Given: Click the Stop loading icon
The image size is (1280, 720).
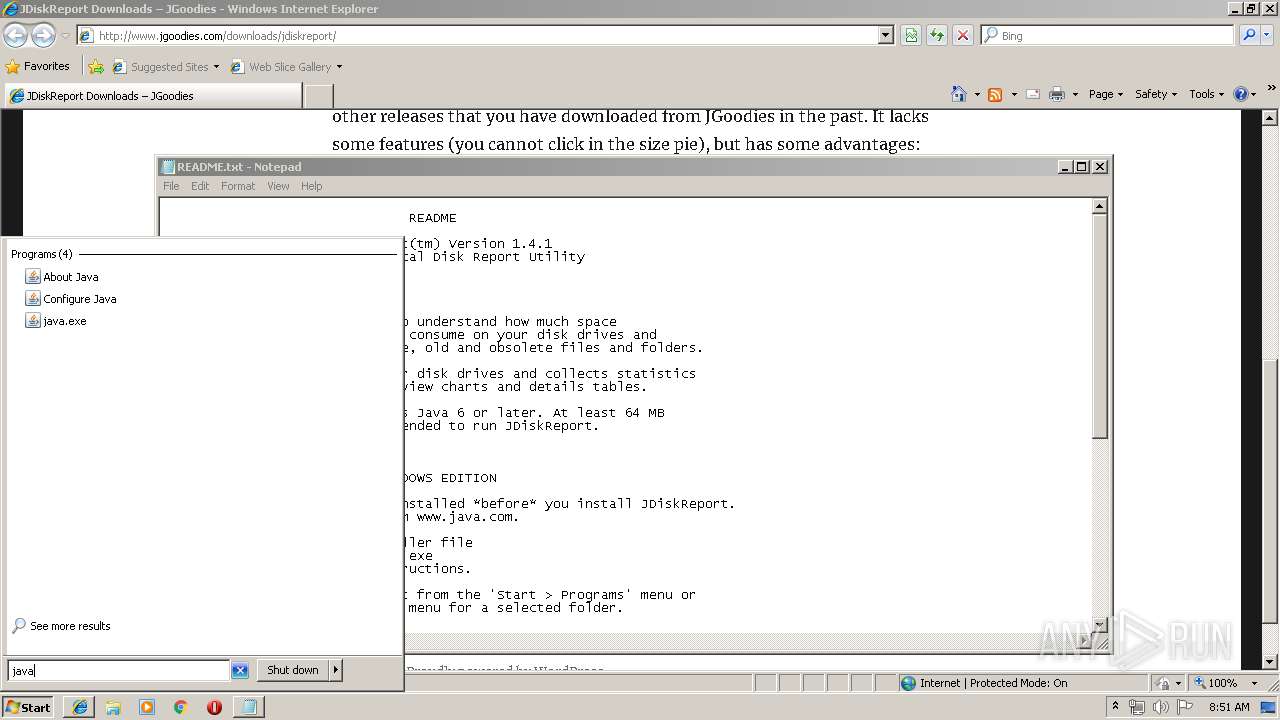Looking at the screenshot, I should pyautogui.click(x=962, y=35).
